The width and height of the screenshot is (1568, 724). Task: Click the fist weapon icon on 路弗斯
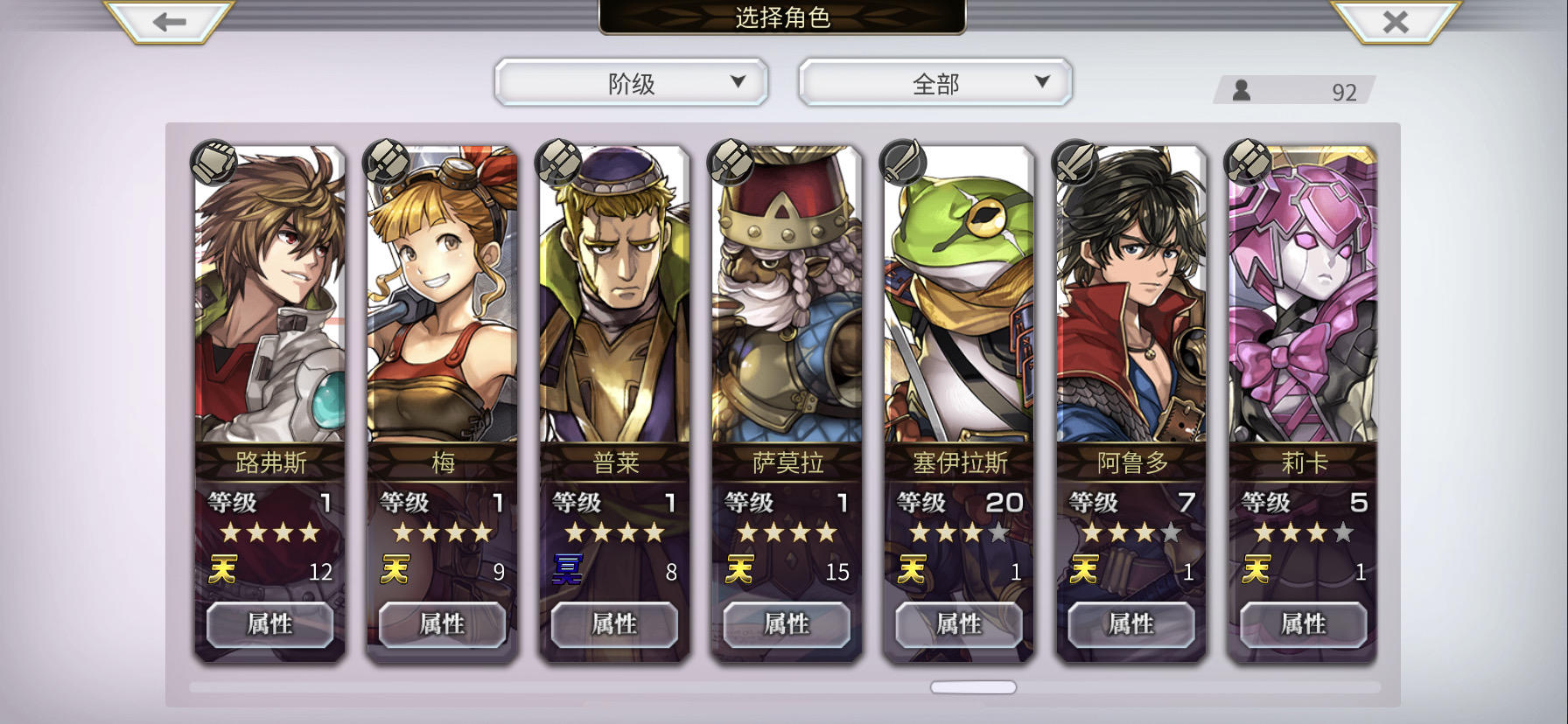click(213, 162)
